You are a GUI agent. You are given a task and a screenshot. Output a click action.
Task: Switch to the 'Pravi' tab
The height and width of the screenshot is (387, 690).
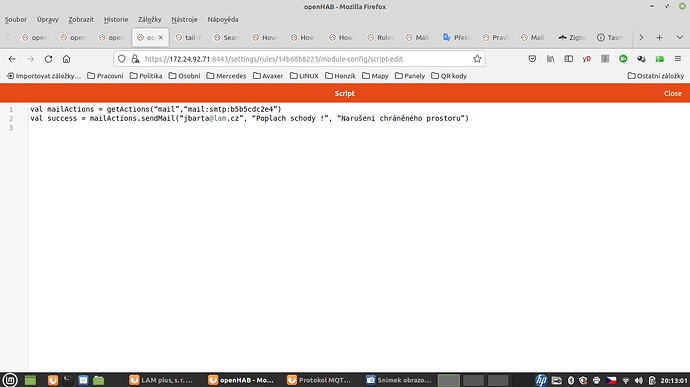495,37
